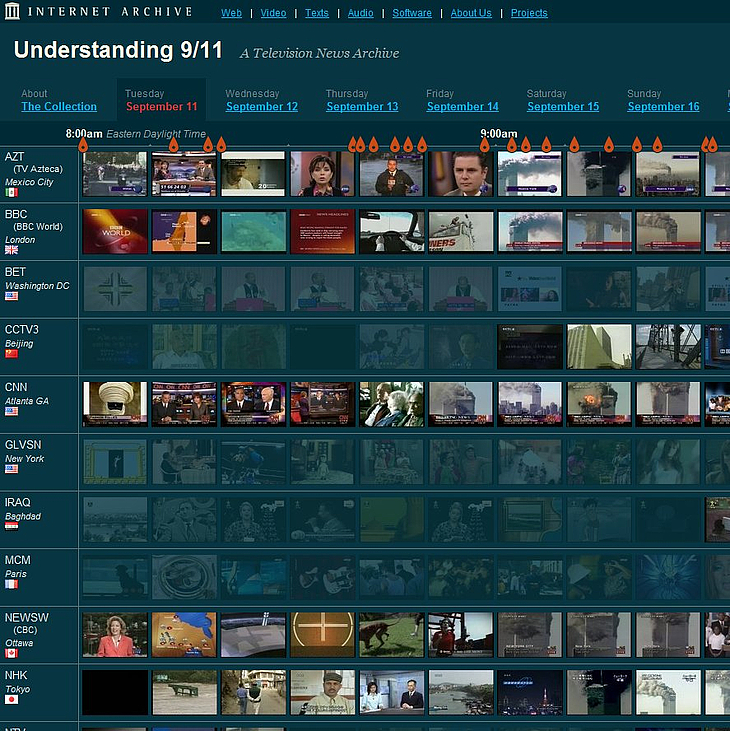Open NEWSW thumbnail with gold cross circle

pyautogui.click(x=322, y=635)
